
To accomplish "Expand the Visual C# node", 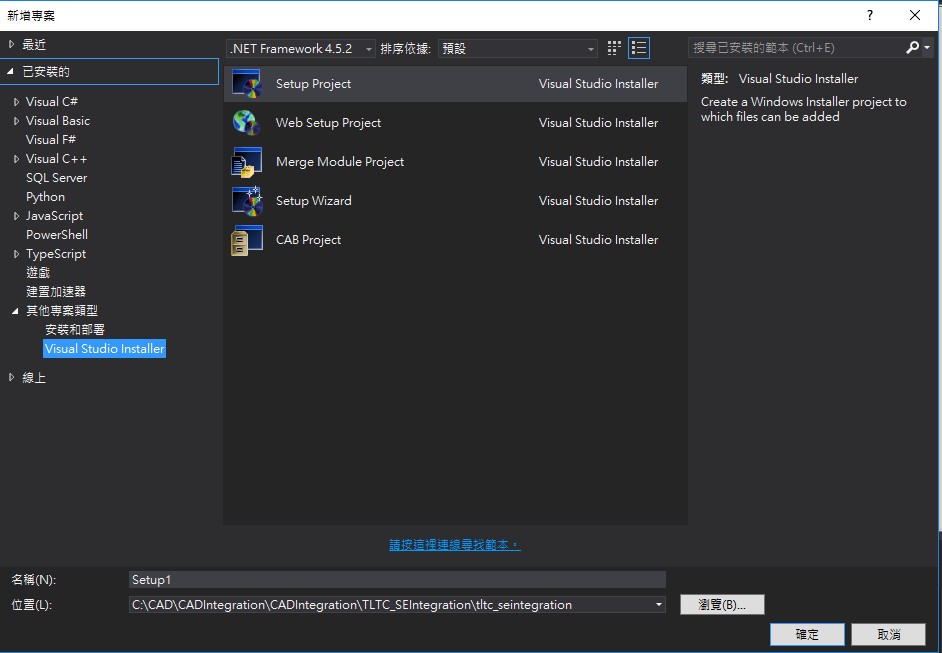I will (16, 102).
